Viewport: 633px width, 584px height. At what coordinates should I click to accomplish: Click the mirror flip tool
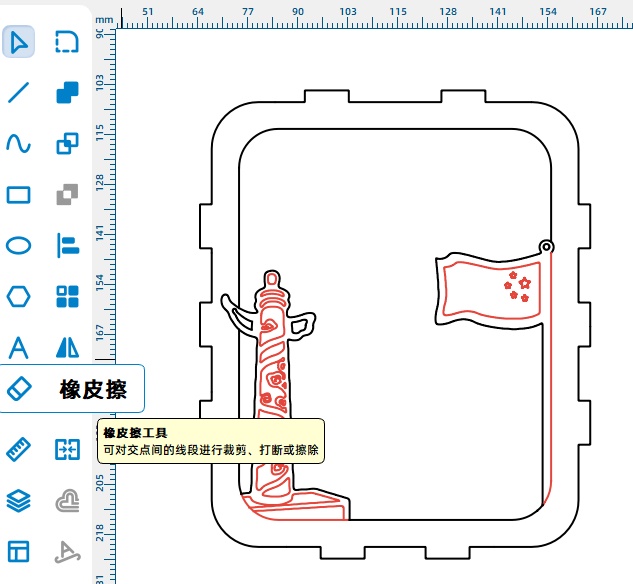(x=67, y=348)
